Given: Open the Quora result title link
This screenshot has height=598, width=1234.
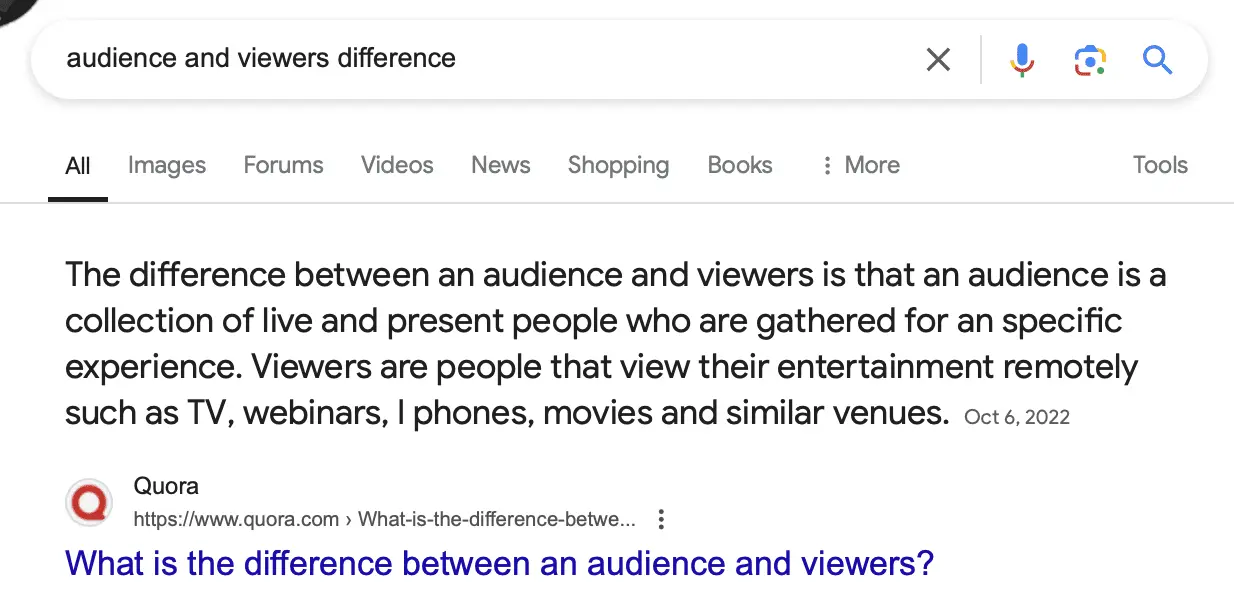Looking at the screenshot, I should pyautogui.click(x=499, y=563).
